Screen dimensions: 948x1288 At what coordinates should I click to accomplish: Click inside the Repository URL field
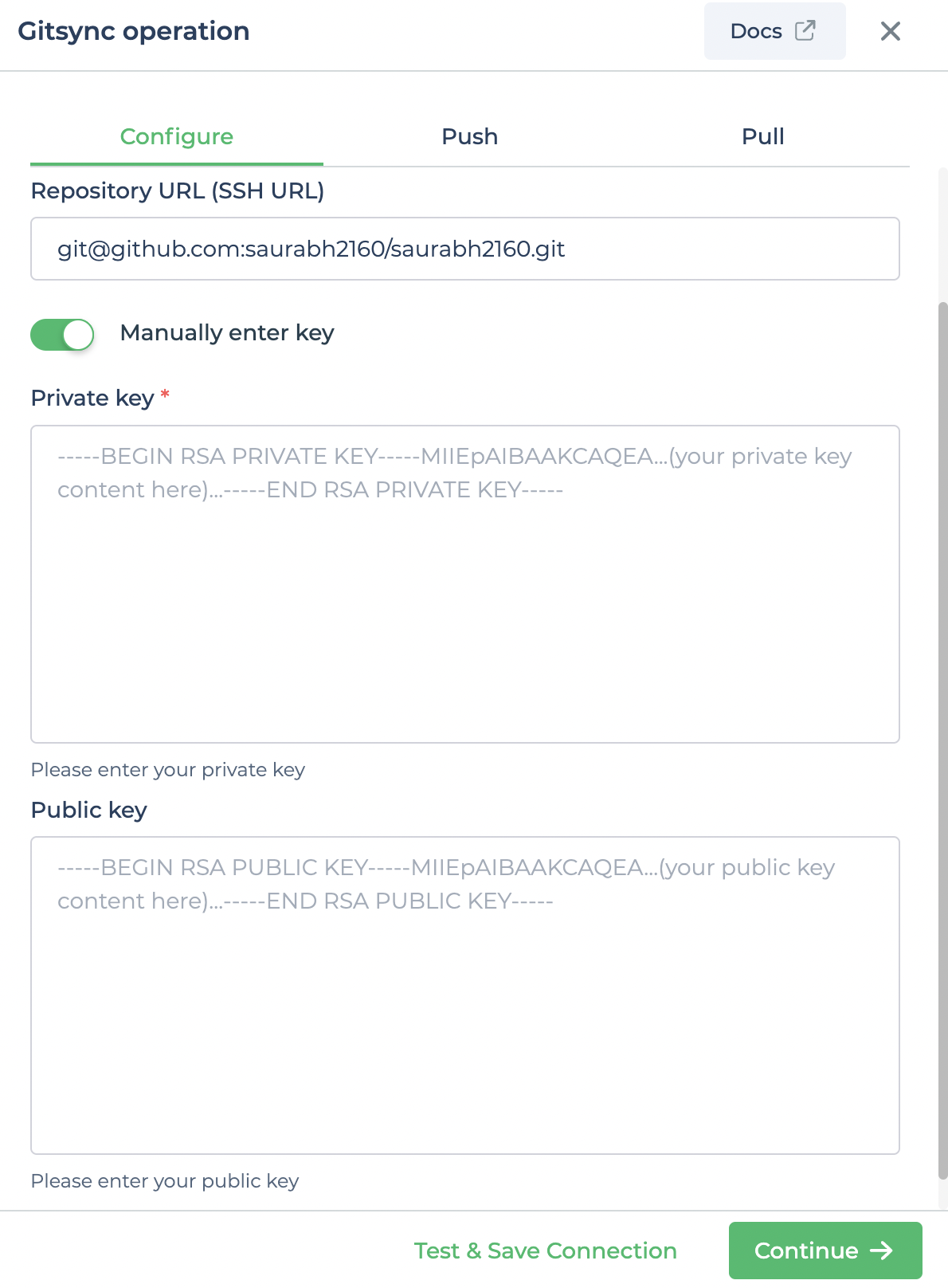click(x=464, y=249)
